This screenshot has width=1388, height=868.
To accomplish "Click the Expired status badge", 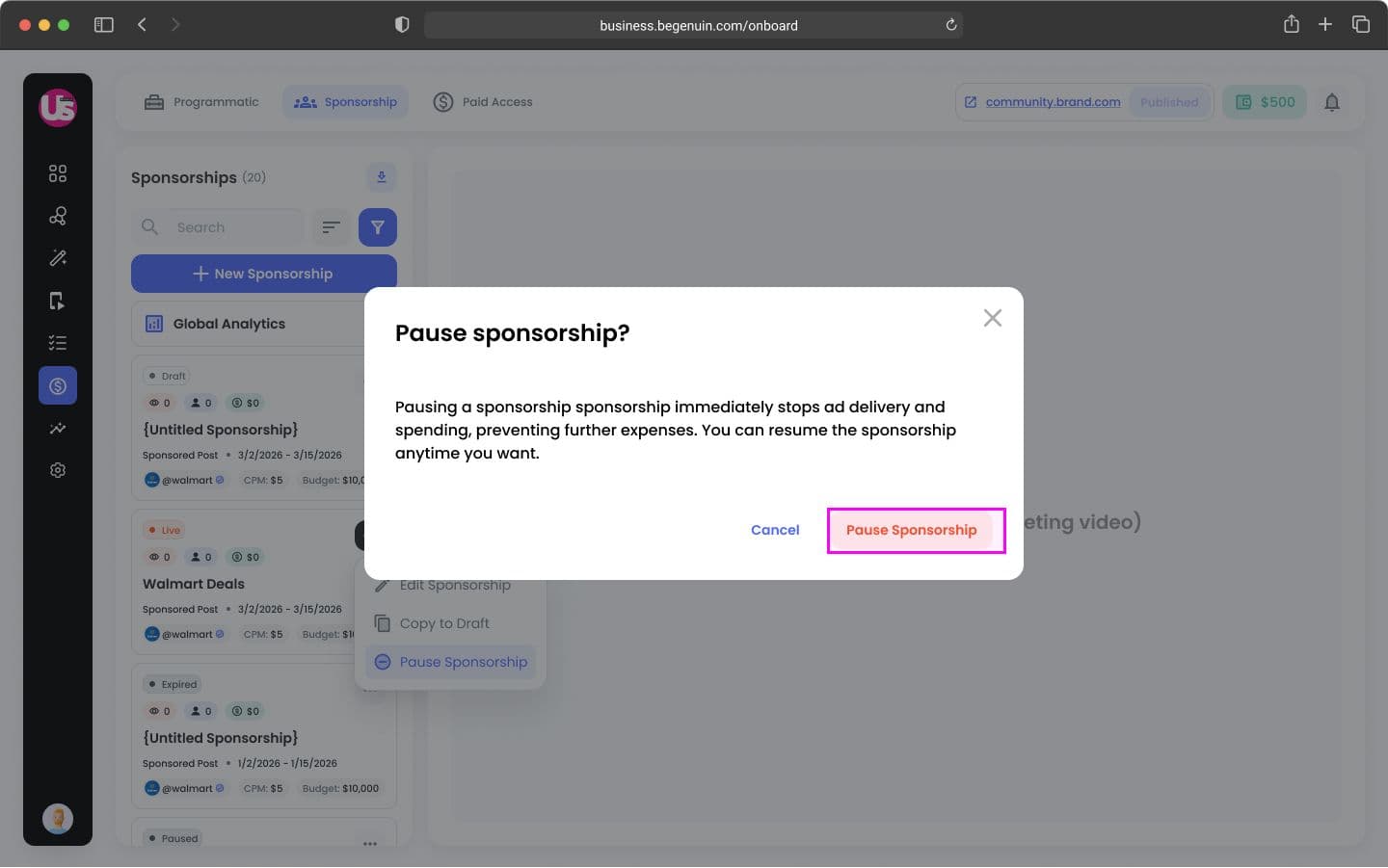I will click(x=173, y=684).
